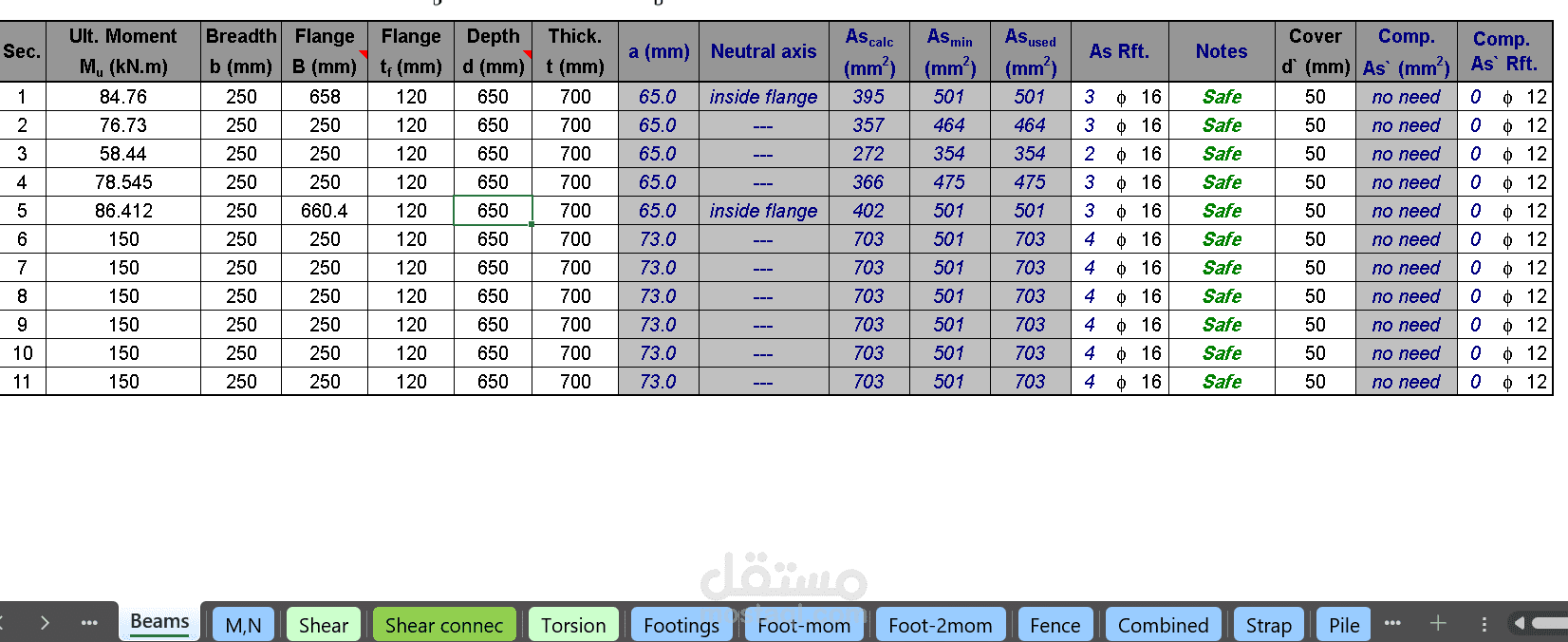
Task: Open the Footings sheet tab
Action: pyautogui.click(x=681, y=625)
